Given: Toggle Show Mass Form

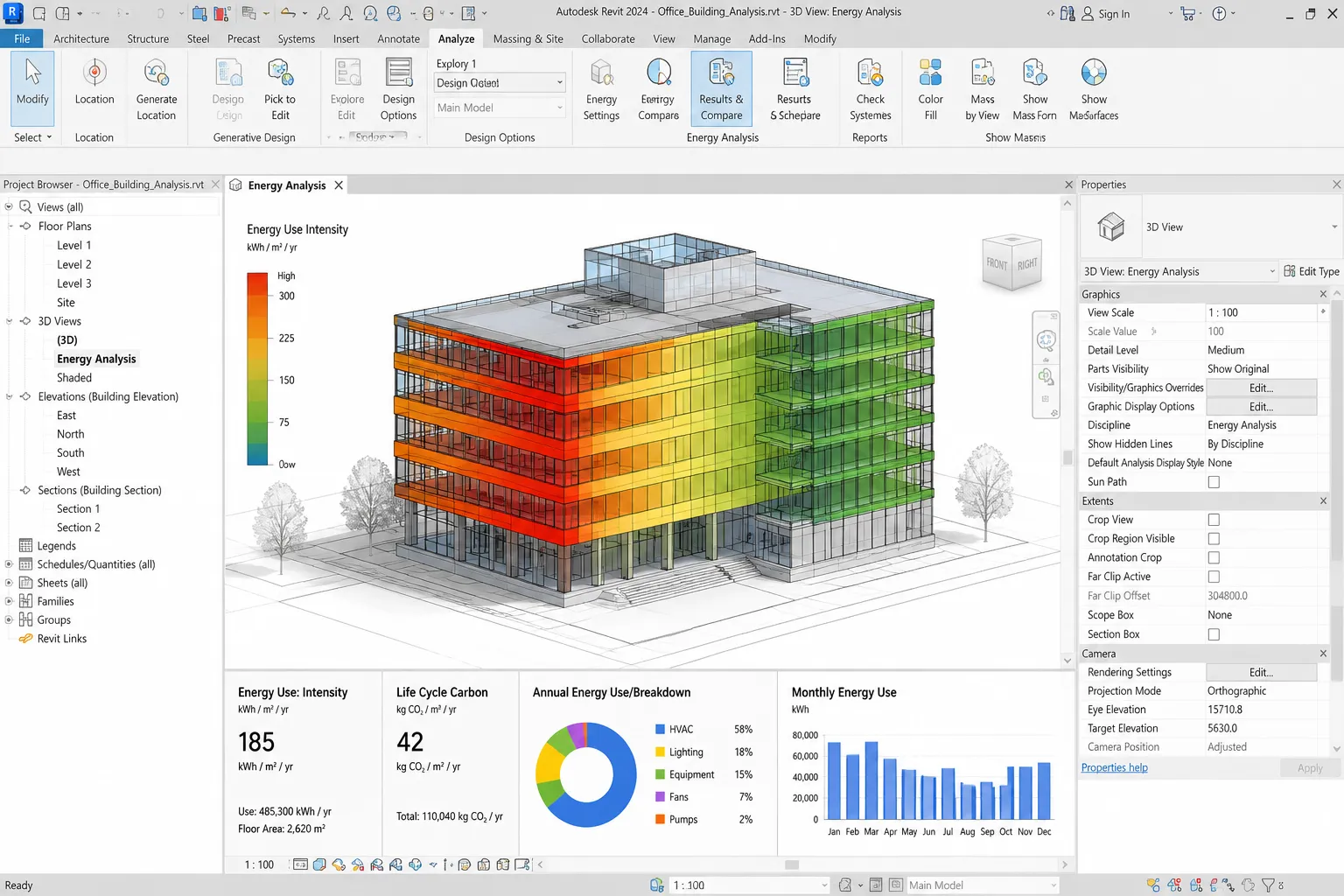Looking at the screenshot, I should 1034,89.
